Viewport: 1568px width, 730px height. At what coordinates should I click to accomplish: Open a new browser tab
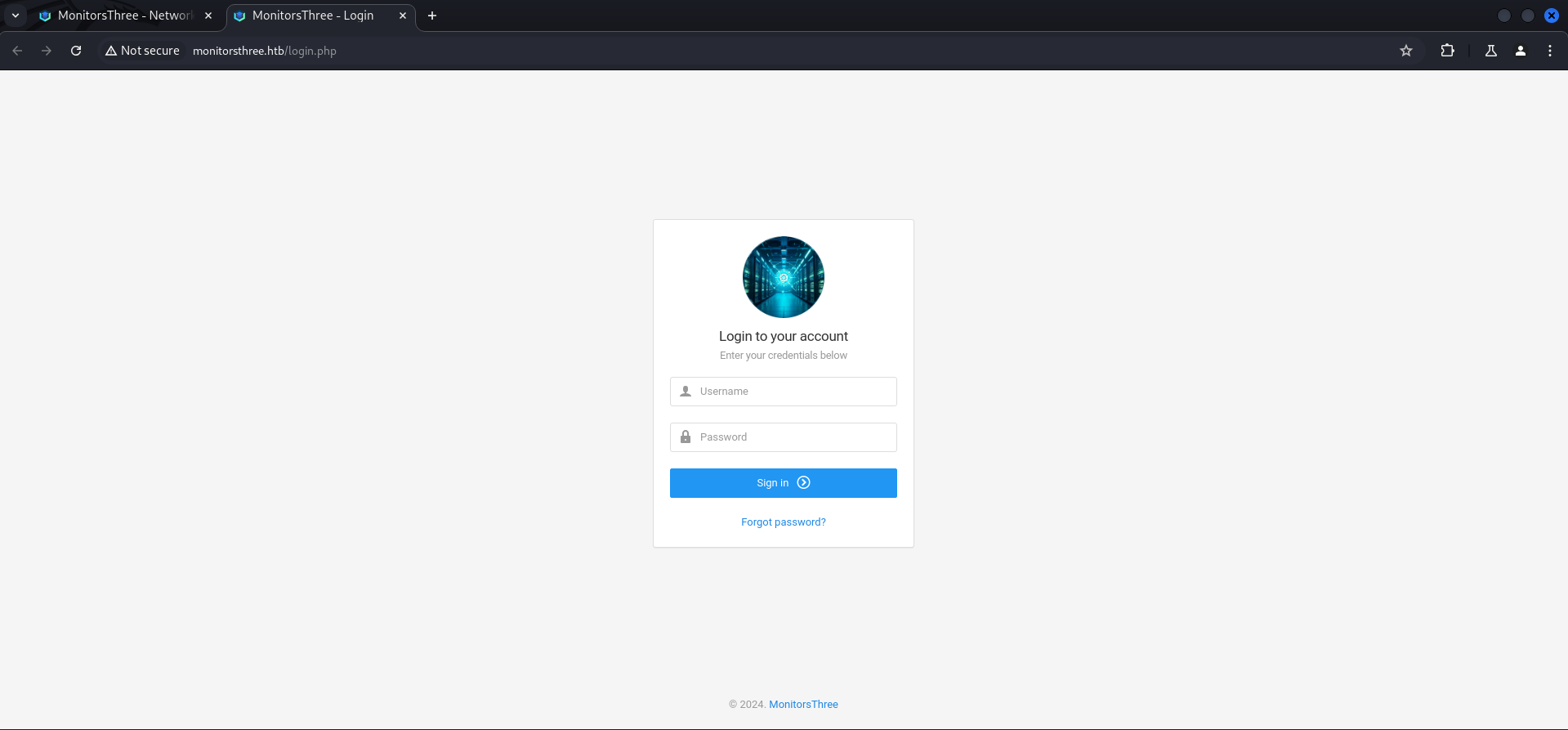432,16
